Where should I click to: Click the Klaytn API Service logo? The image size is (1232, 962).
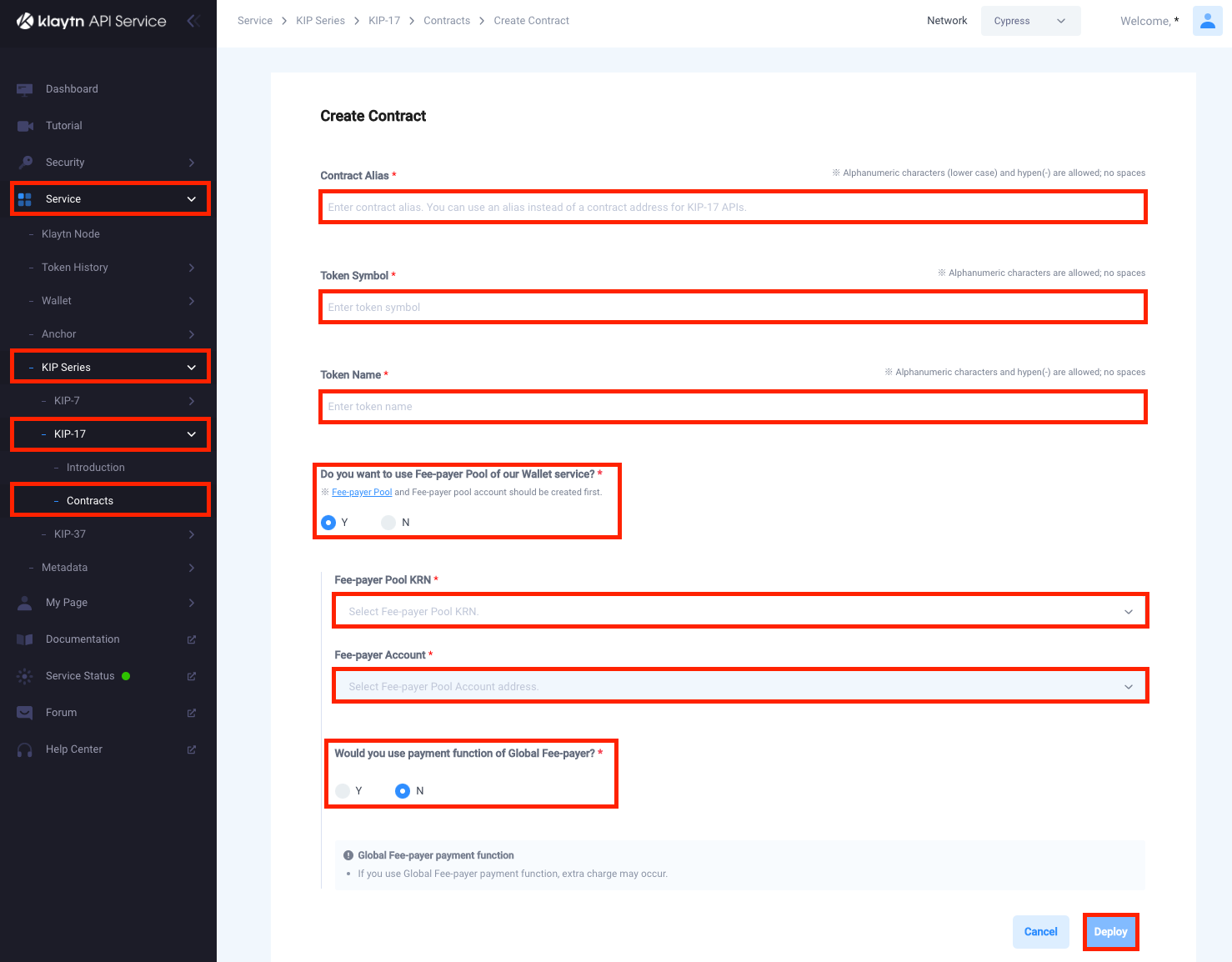point(92,21)
